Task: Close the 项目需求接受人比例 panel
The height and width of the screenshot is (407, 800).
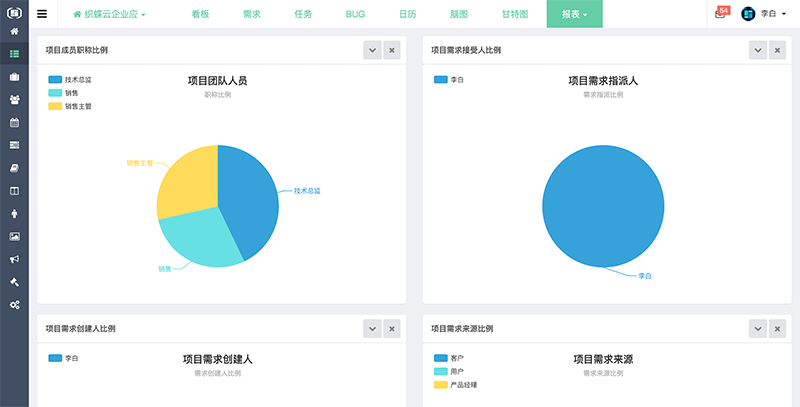Action: pyautogui.click(x=777, y=50)
